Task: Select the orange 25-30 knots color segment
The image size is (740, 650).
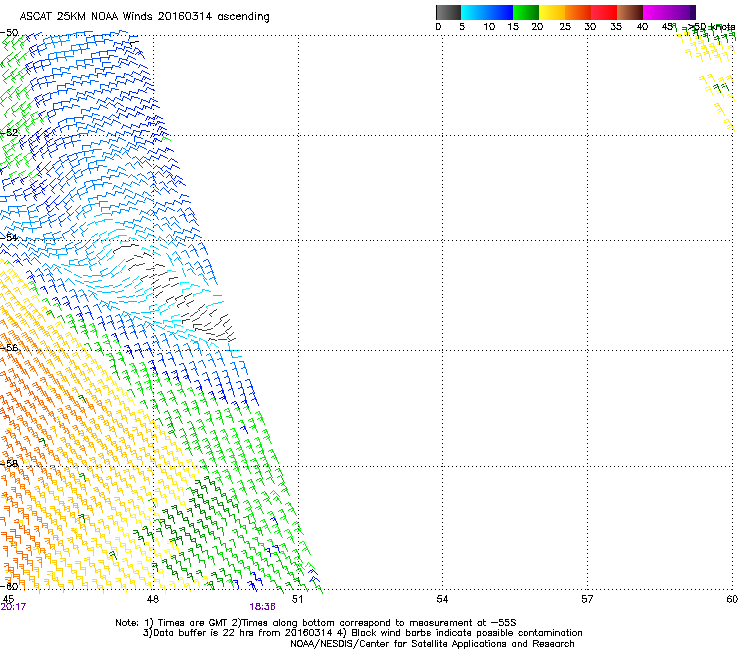Action: pos(578,12)
